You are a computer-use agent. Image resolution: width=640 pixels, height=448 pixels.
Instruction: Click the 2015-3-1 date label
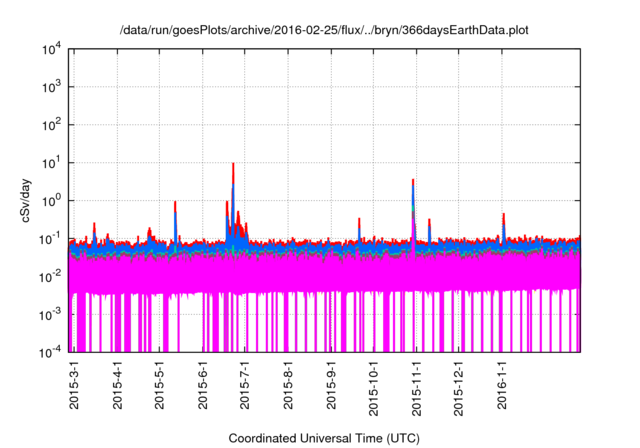pos(74,385)
